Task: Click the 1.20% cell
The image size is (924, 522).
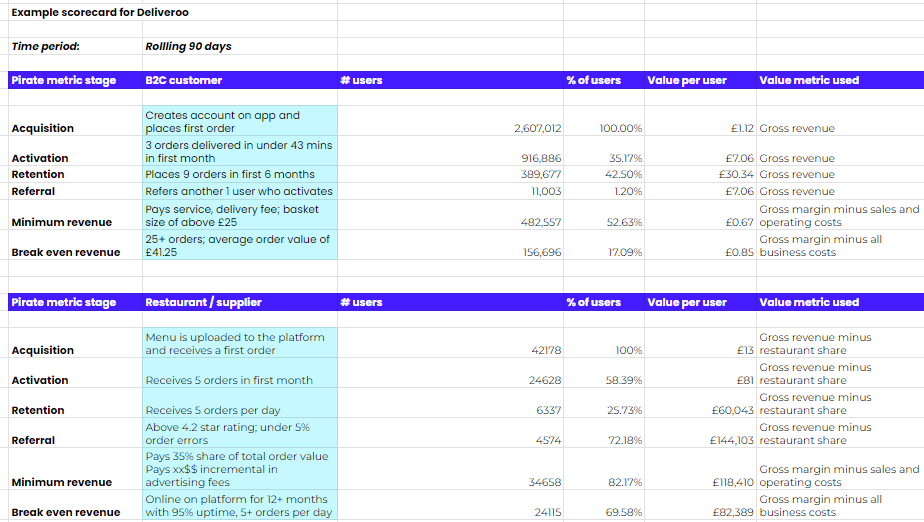Action: 604,191
